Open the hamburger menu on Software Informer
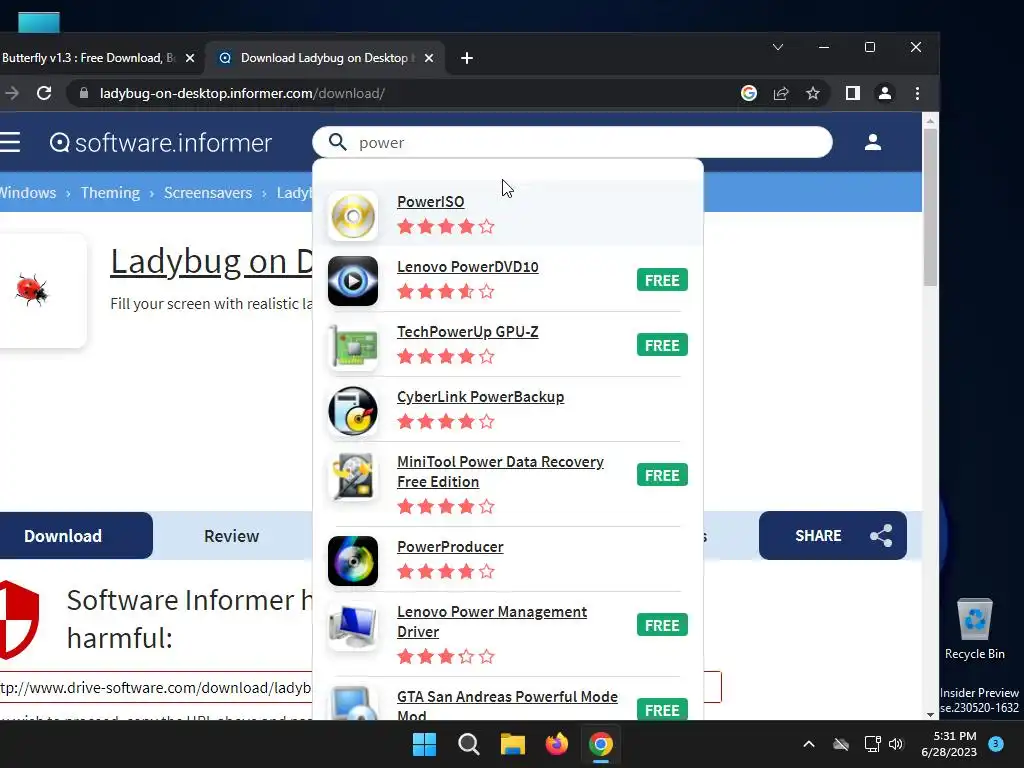Screen dimensions: 1024x768 click(x=10, y=142)
